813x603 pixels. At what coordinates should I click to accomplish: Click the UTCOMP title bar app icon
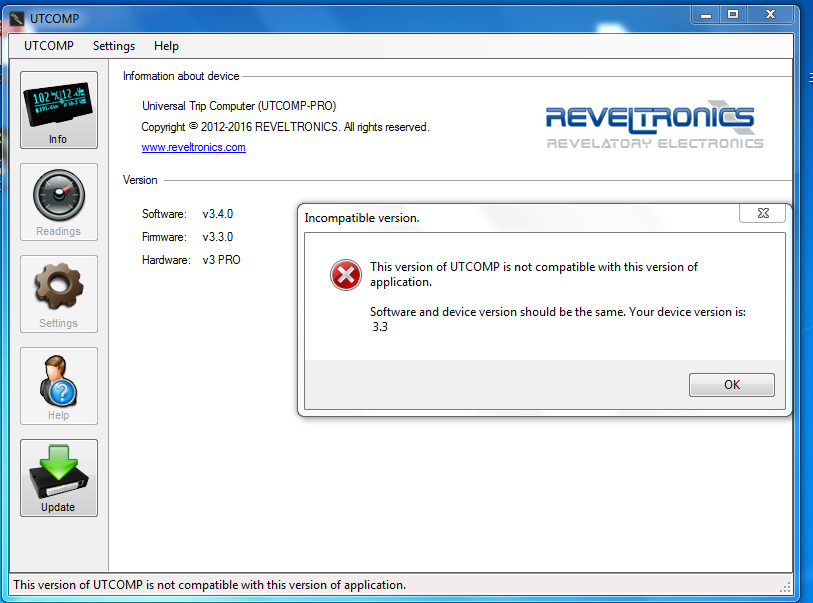[x=17, y=19]
